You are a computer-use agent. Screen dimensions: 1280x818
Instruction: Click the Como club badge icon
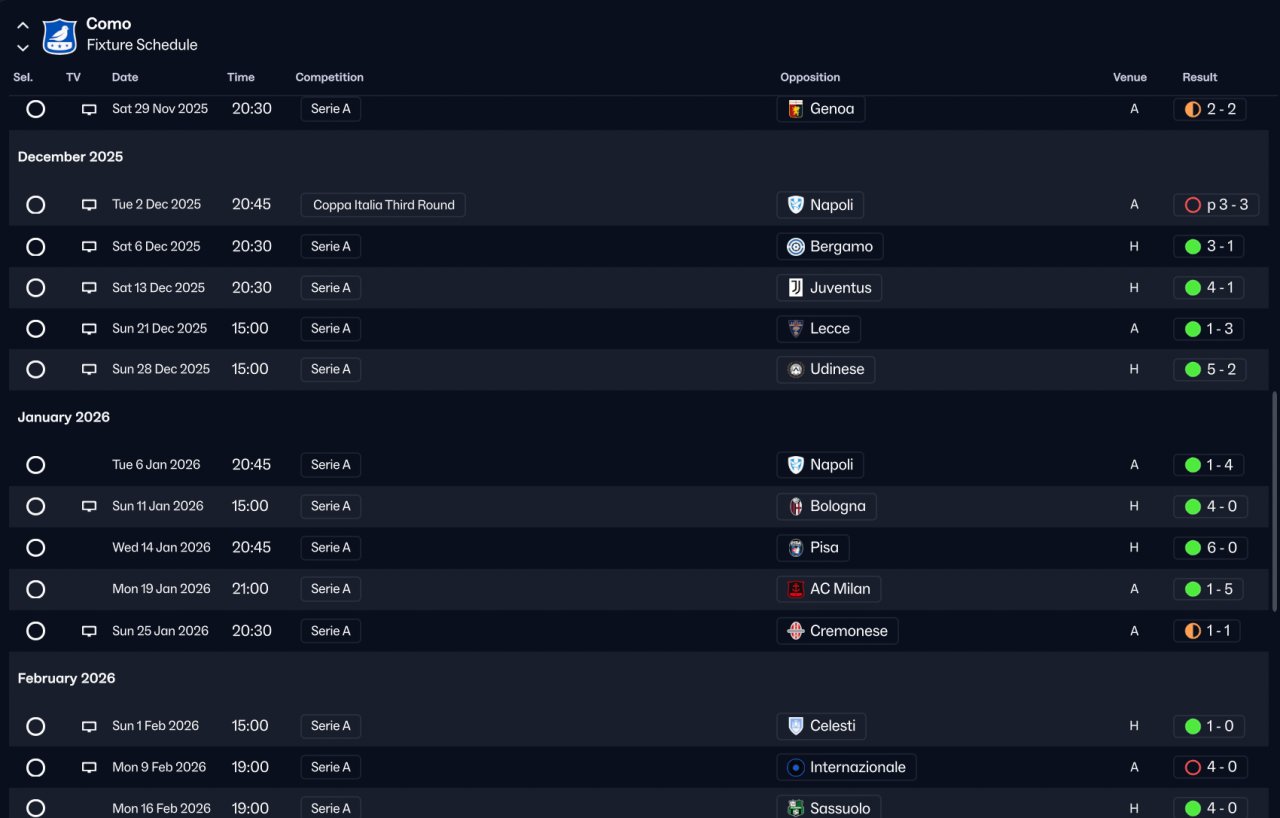click(60, 35)
